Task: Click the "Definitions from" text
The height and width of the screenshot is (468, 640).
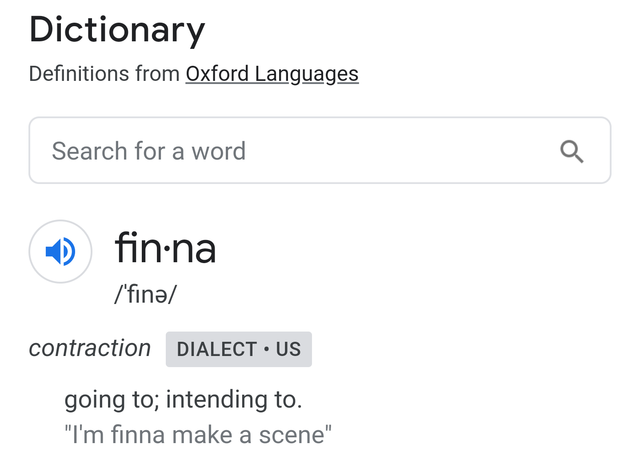Action: [x=104, y=74]
